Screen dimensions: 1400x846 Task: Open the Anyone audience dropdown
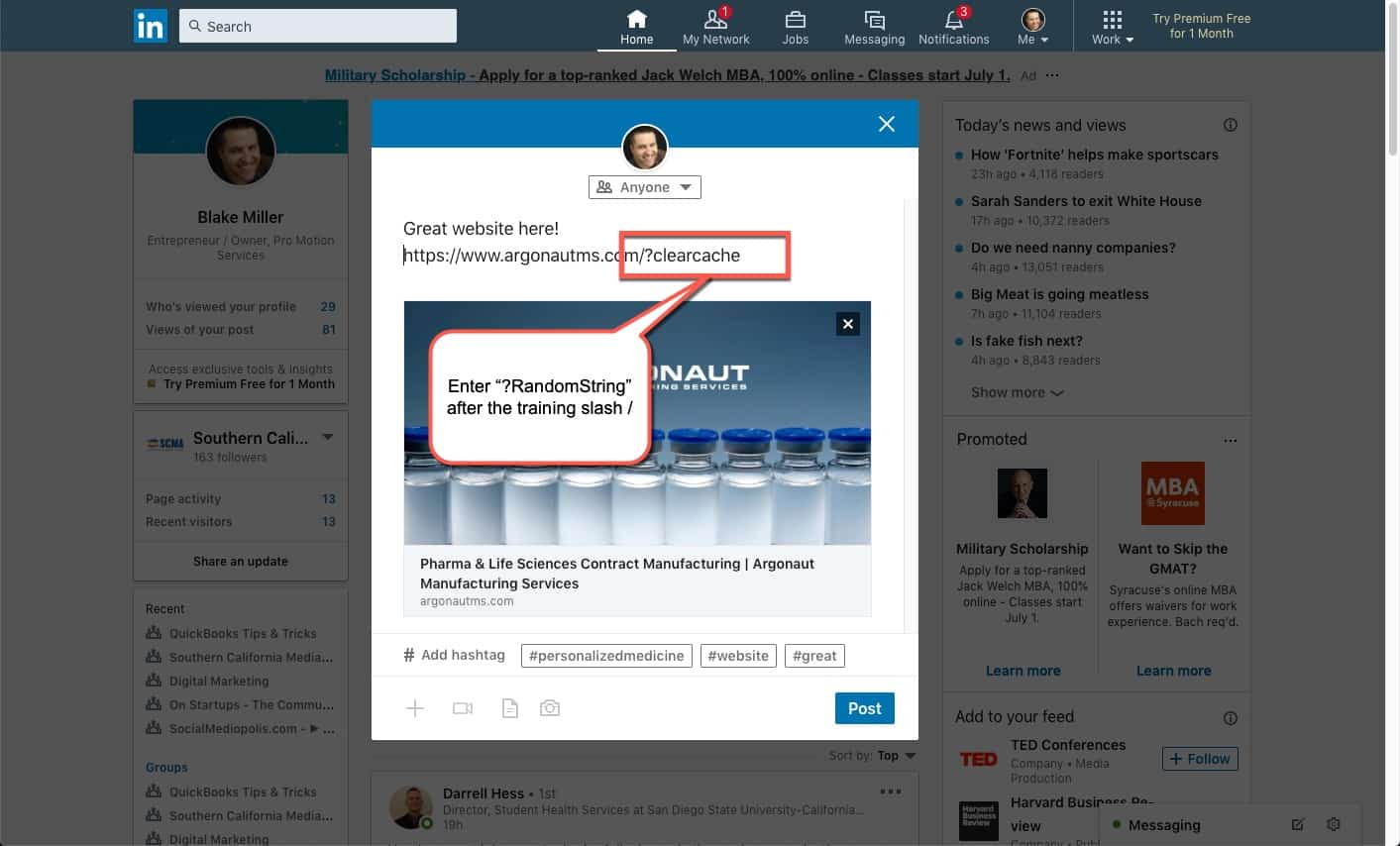[645, 187]
